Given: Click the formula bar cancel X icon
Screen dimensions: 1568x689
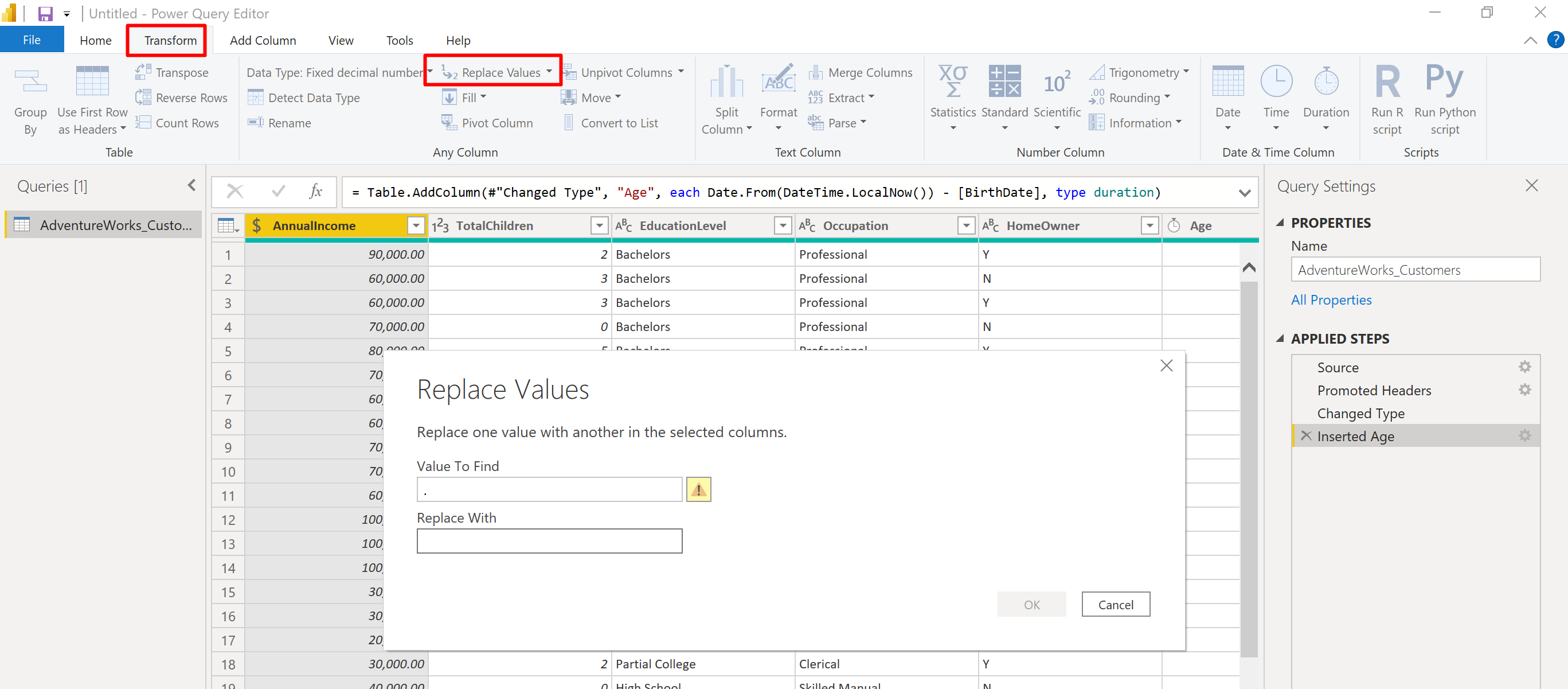Looking at the screenshot, I should point(234,192).
